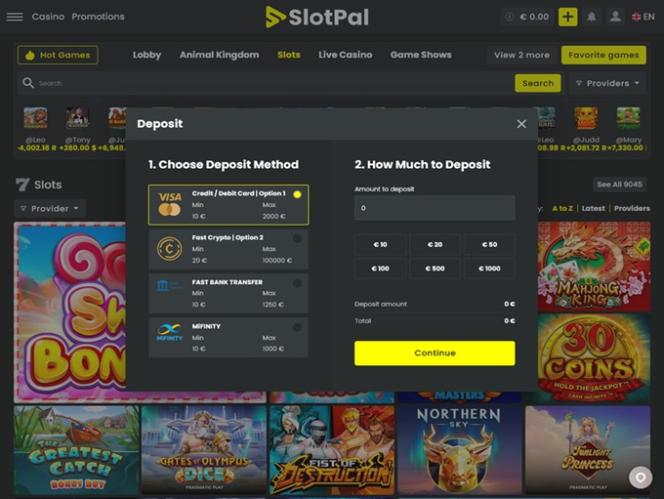The image size is (664, 499).
Task: Open the notifications bell icon
Action: 591,17
